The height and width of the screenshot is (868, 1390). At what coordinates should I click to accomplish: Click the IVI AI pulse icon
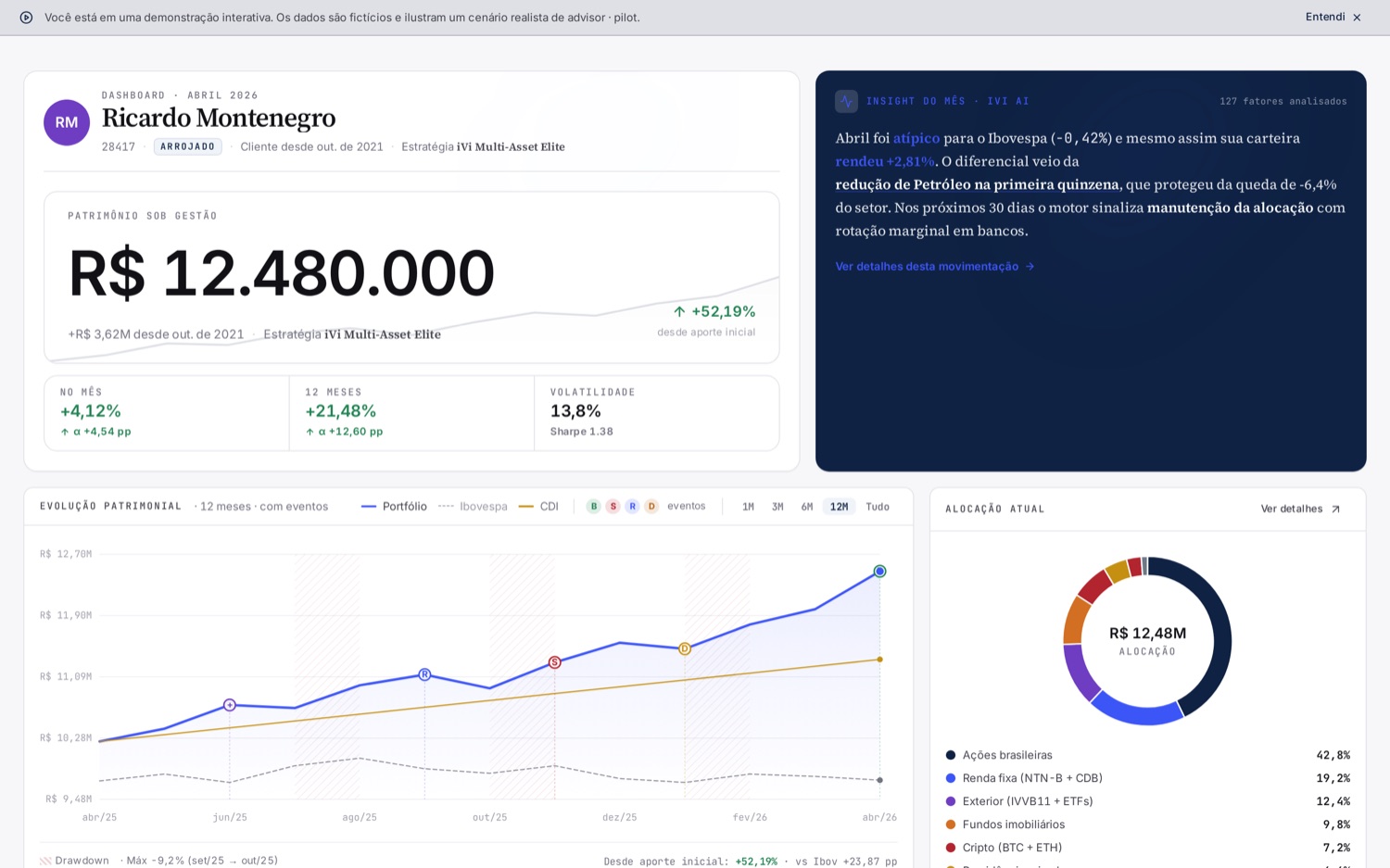(x=846, y=101)
